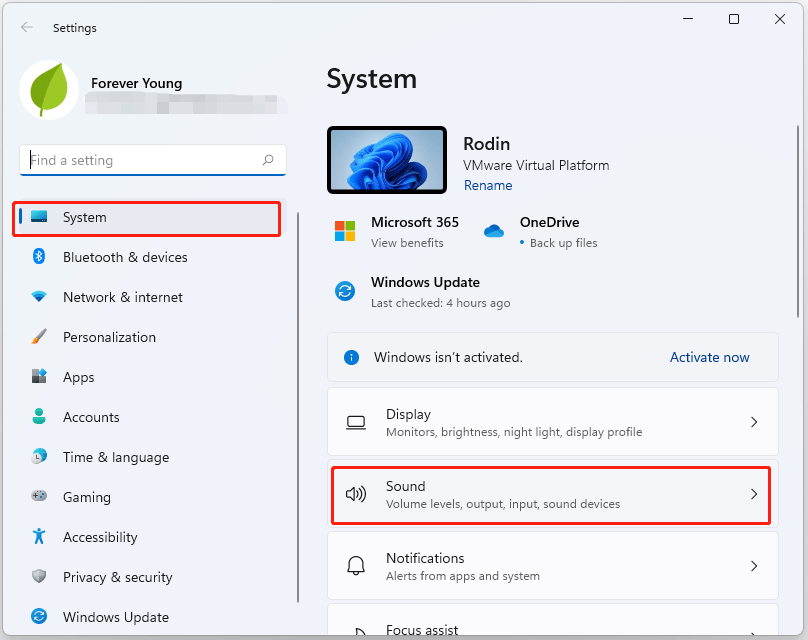Select the Bluetooth & devices icon

pos(39,257)
